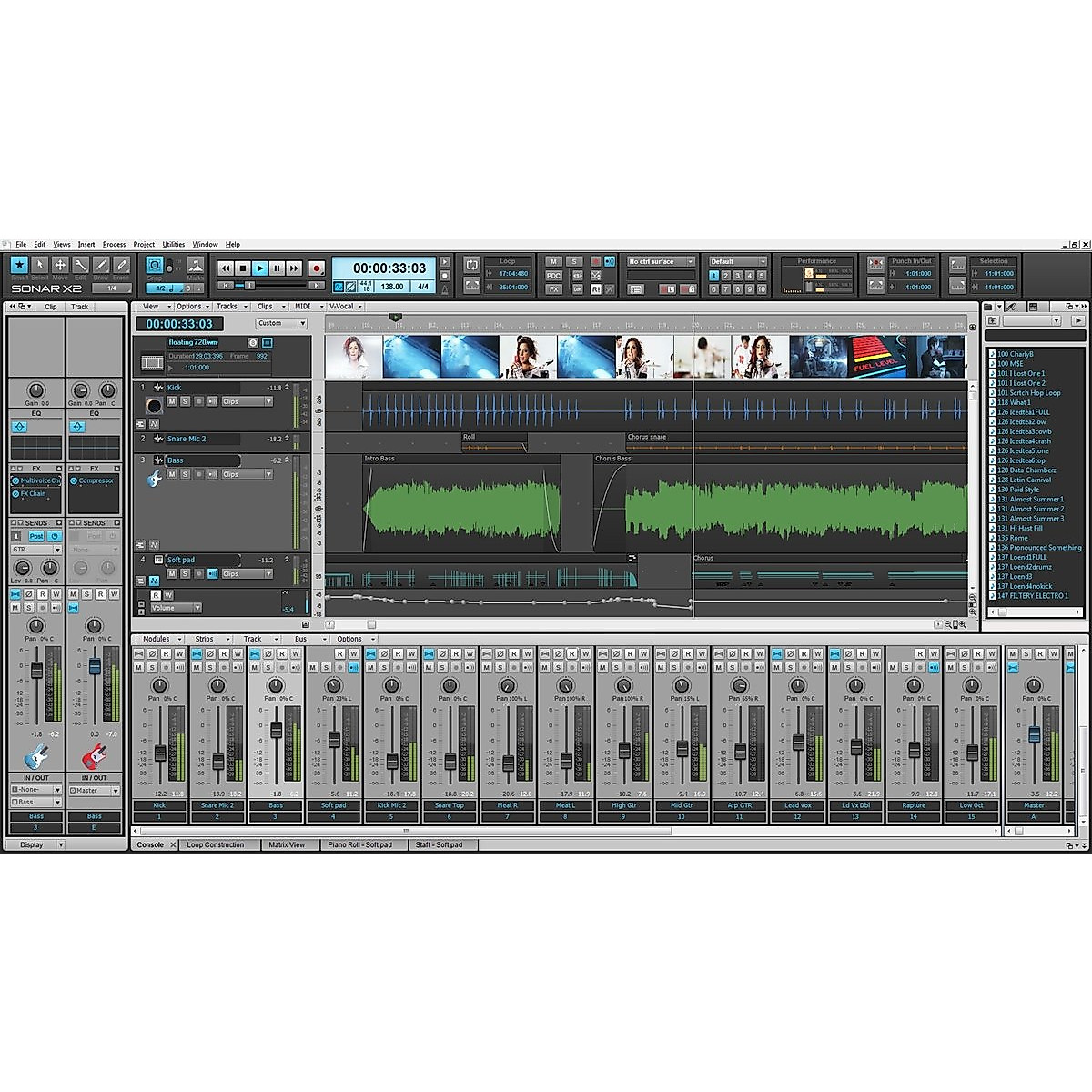Select the Smart tool in the toolbar

tap(19, 265)
